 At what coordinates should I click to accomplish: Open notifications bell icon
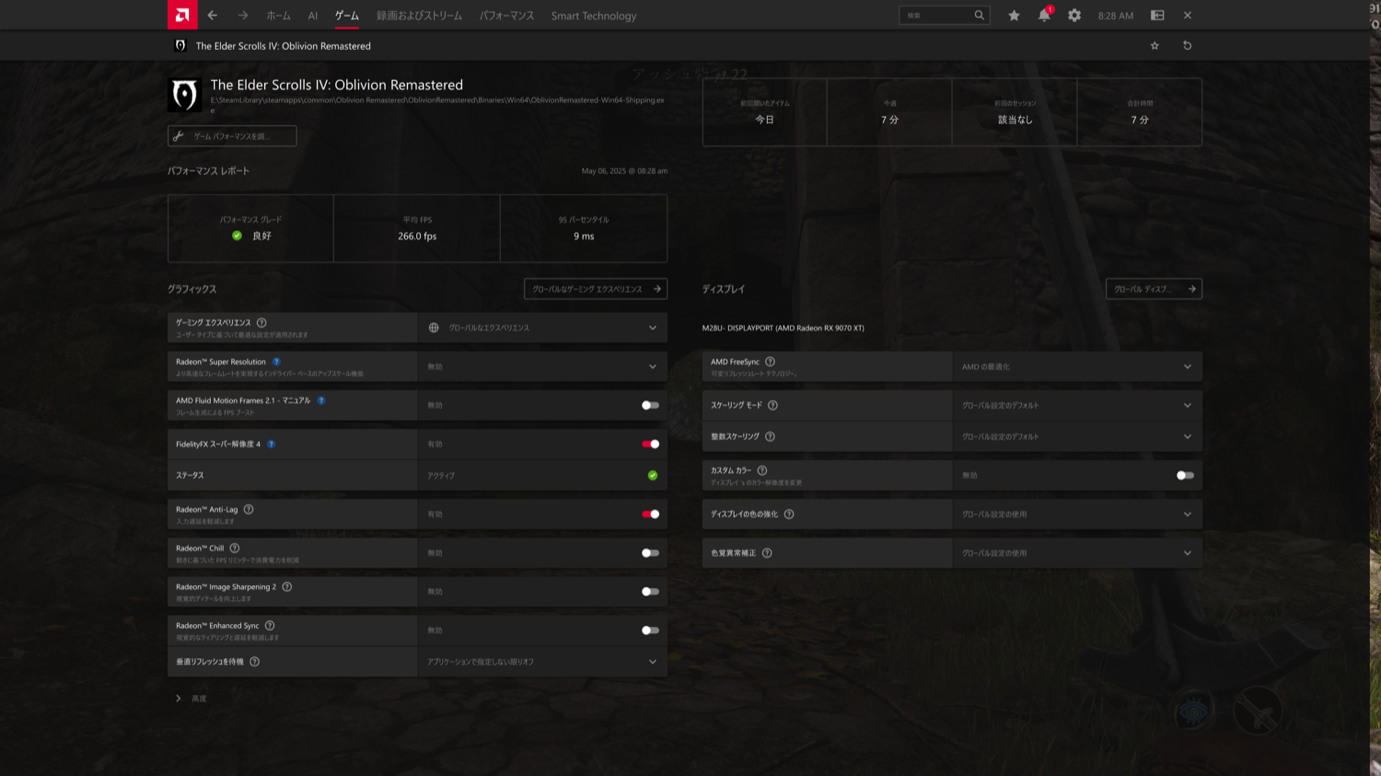pos(1044,15)
